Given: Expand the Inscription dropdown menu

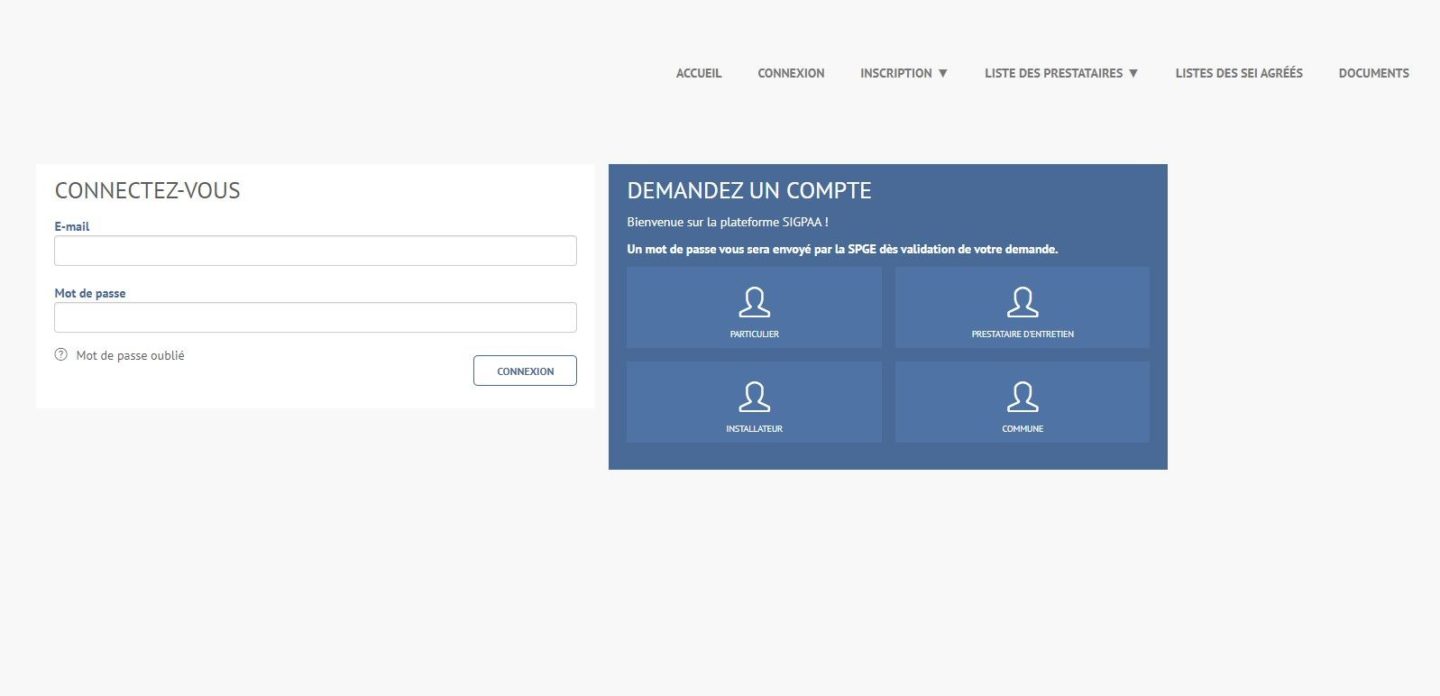Looking at the screenshot, I should pyautogui.click(x=904, y=73).
